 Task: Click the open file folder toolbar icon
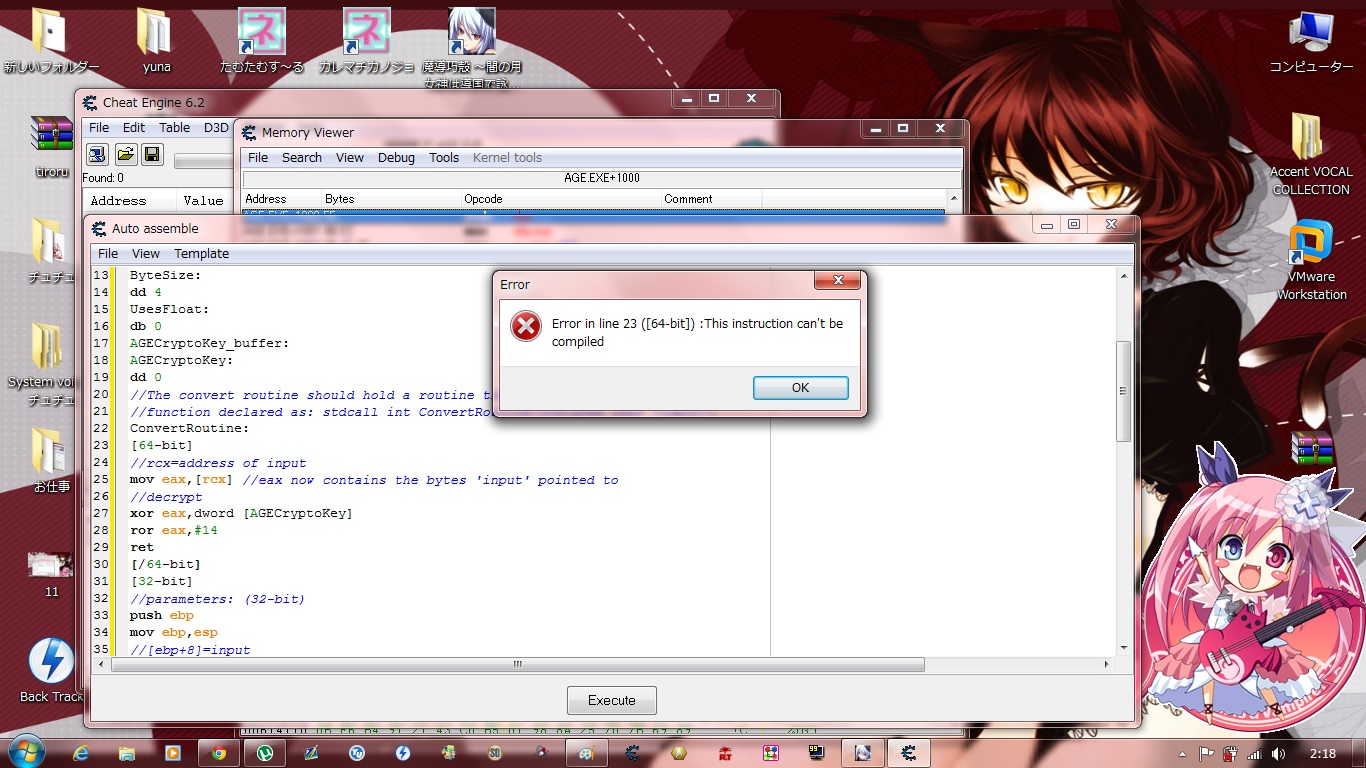coord(125,154)
